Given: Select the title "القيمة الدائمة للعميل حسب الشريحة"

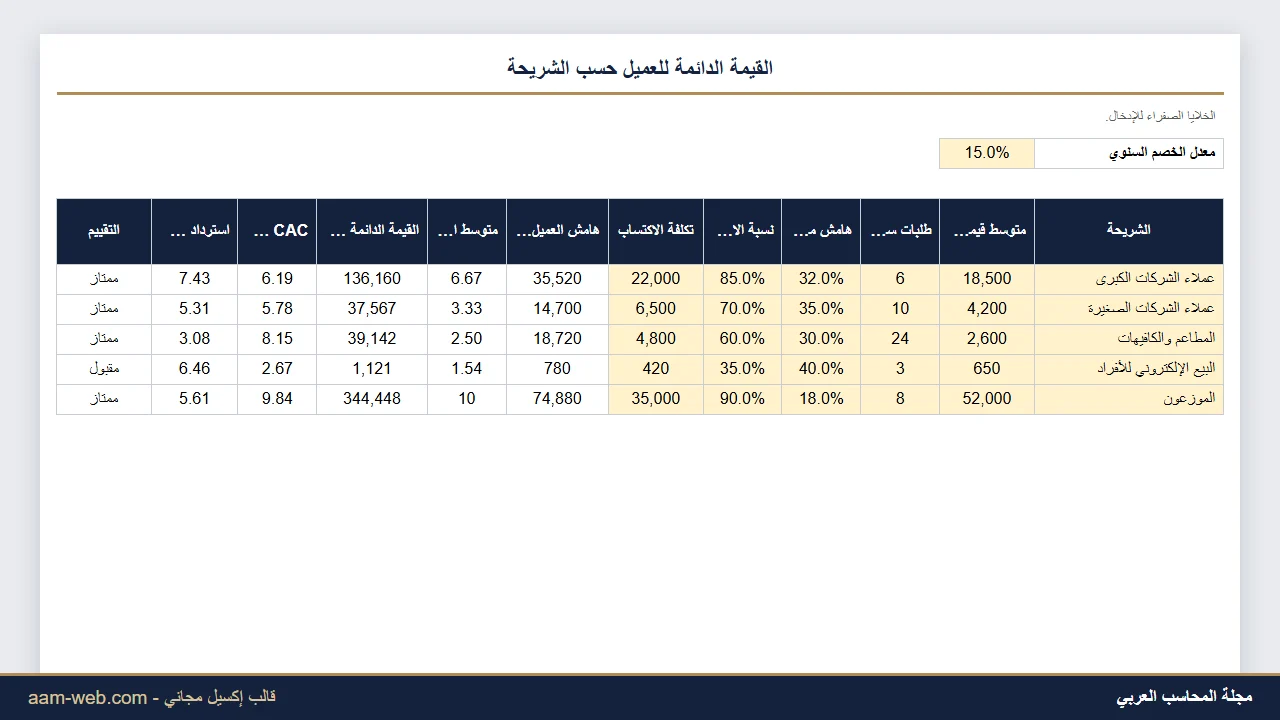Looking at the screenshot, I should pos(640,68).
